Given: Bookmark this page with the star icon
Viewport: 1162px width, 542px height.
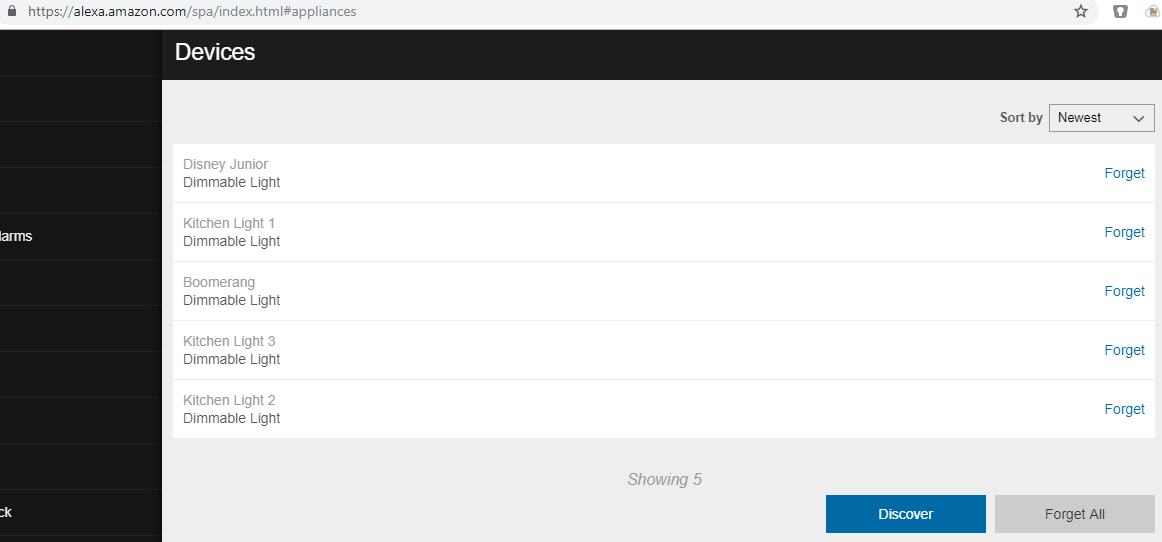Looking at the screenshot, I should [1081, 11].
